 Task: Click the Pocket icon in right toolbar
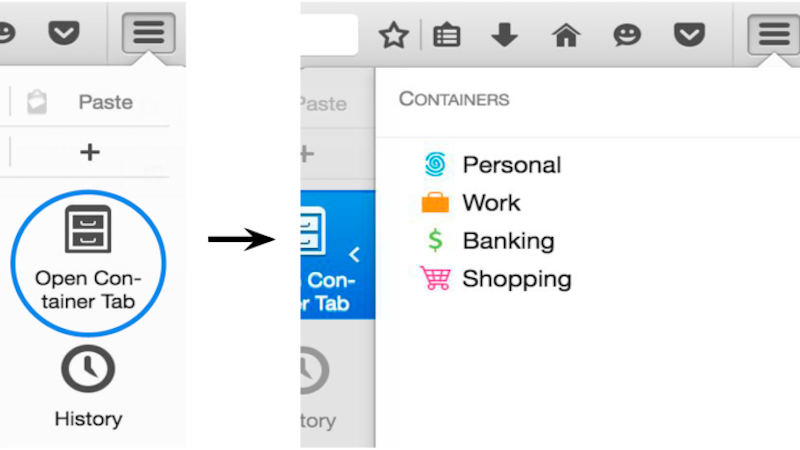click(x=689, y=35)
